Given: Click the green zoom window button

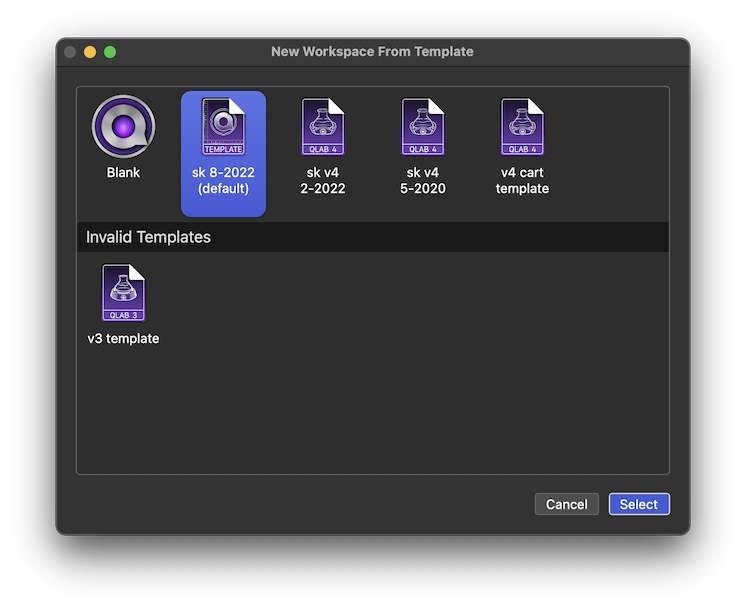Looking at the screenshot, I should point(110,52).
